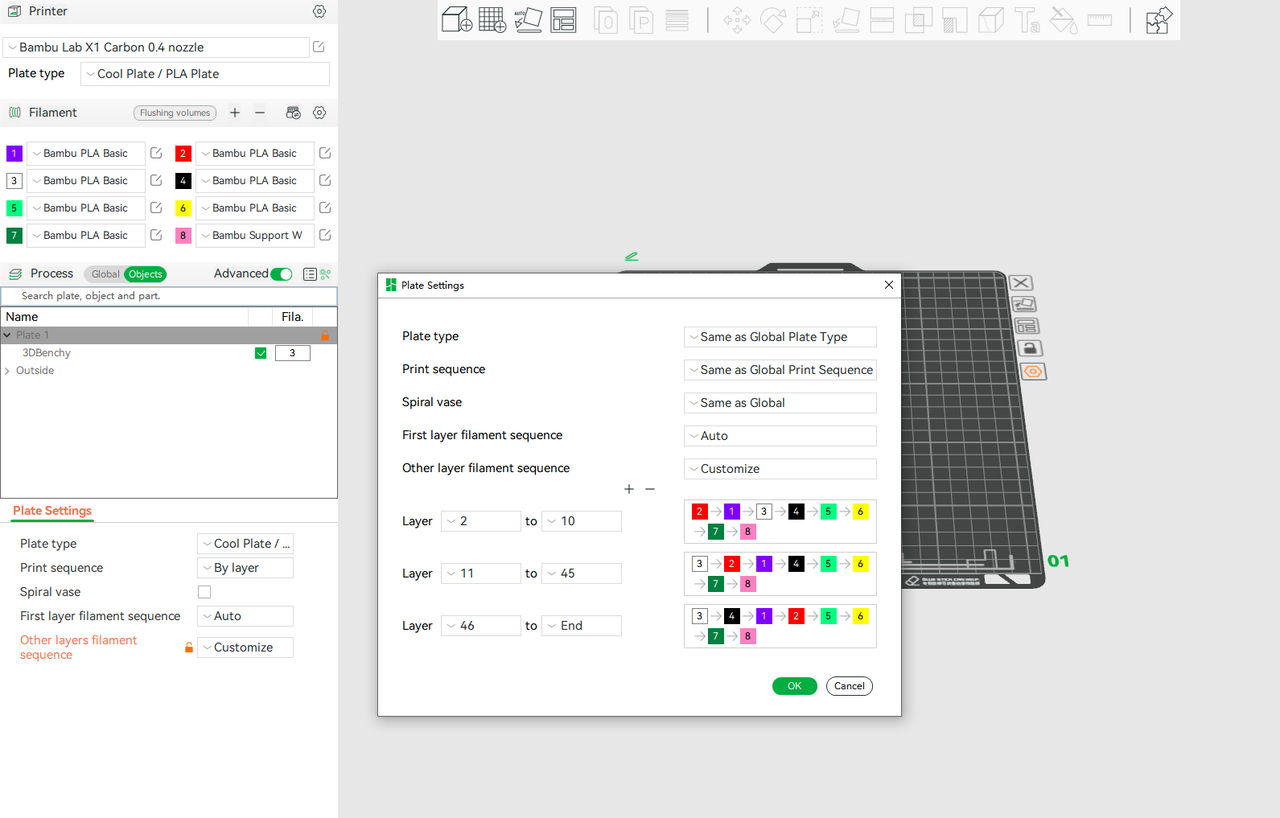The image size is (1280, 818).
Task: Select the Measure ruler tool
Action: (1100, 20)
